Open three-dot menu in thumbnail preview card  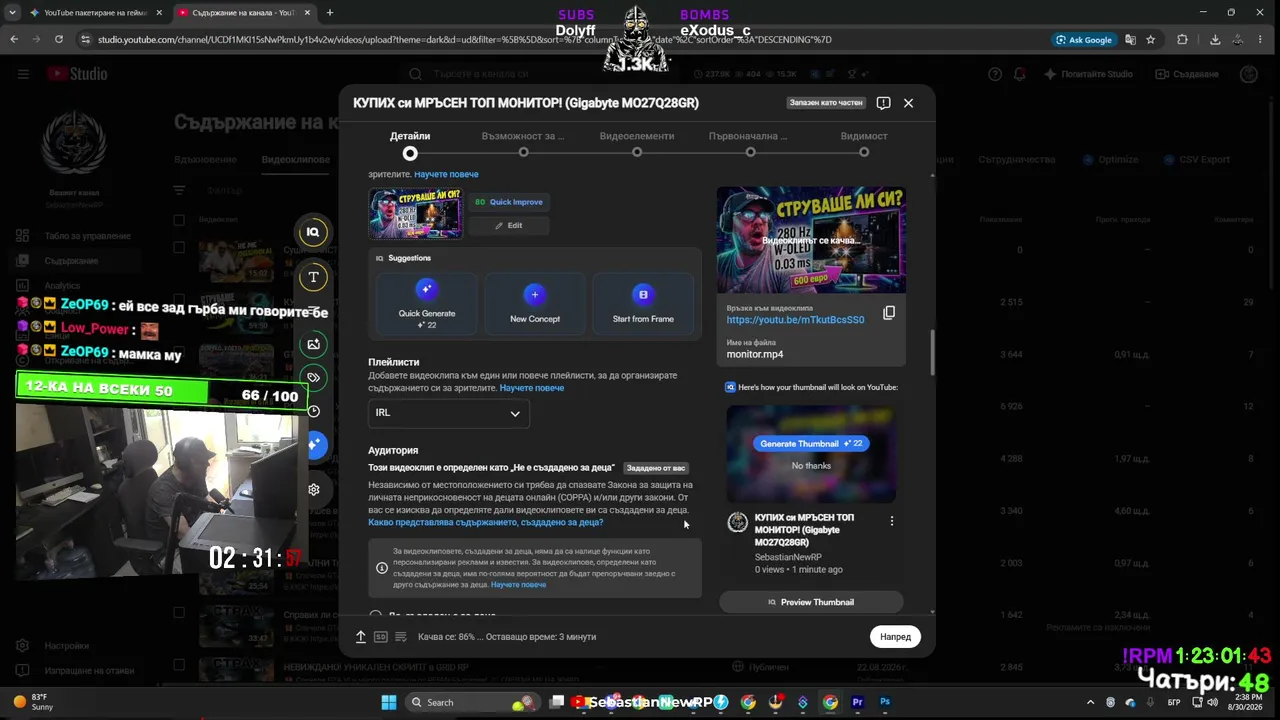click(x=891, y=521)
